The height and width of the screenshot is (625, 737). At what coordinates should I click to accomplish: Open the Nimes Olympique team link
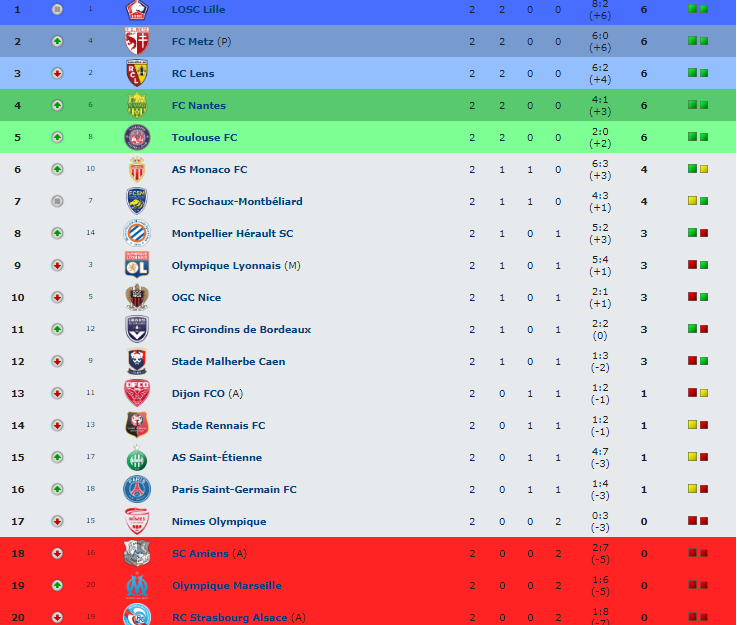pos(219,522)
